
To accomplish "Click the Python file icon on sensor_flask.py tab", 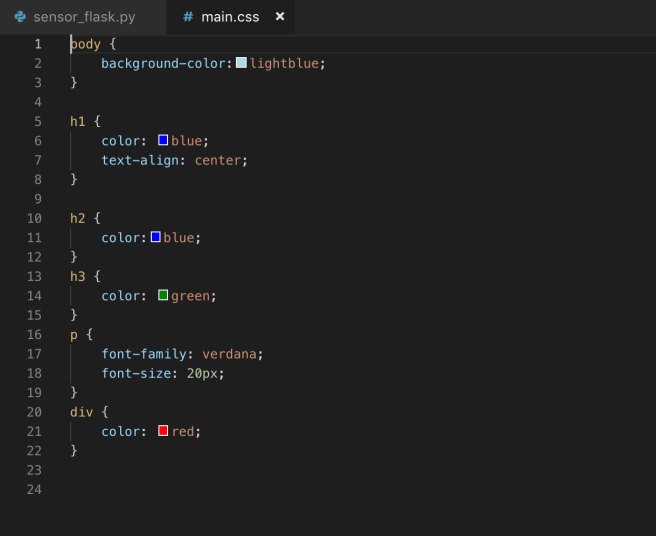I will pos(20,17).
